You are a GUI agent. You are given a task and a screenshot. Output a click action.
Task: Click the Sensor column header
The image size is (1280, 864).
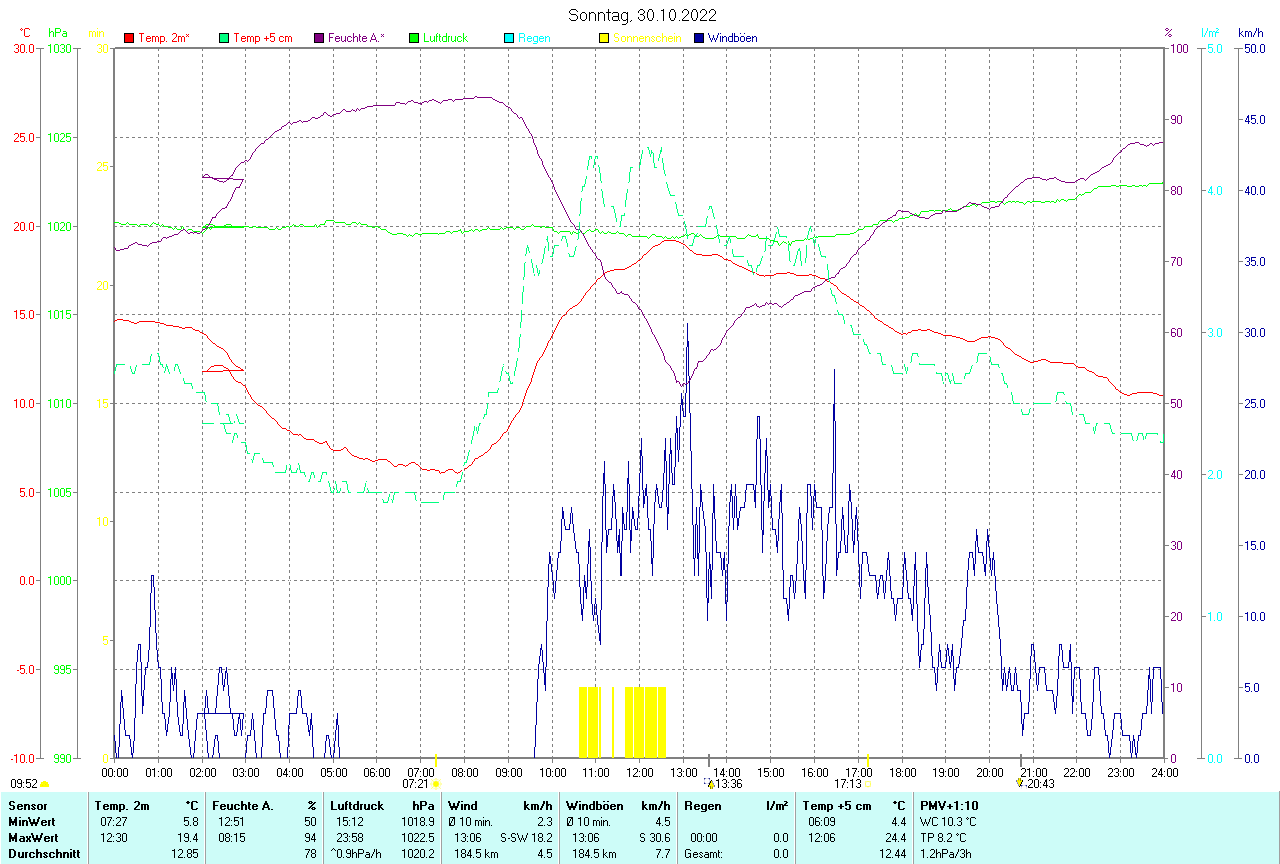(x=29, y=805)
